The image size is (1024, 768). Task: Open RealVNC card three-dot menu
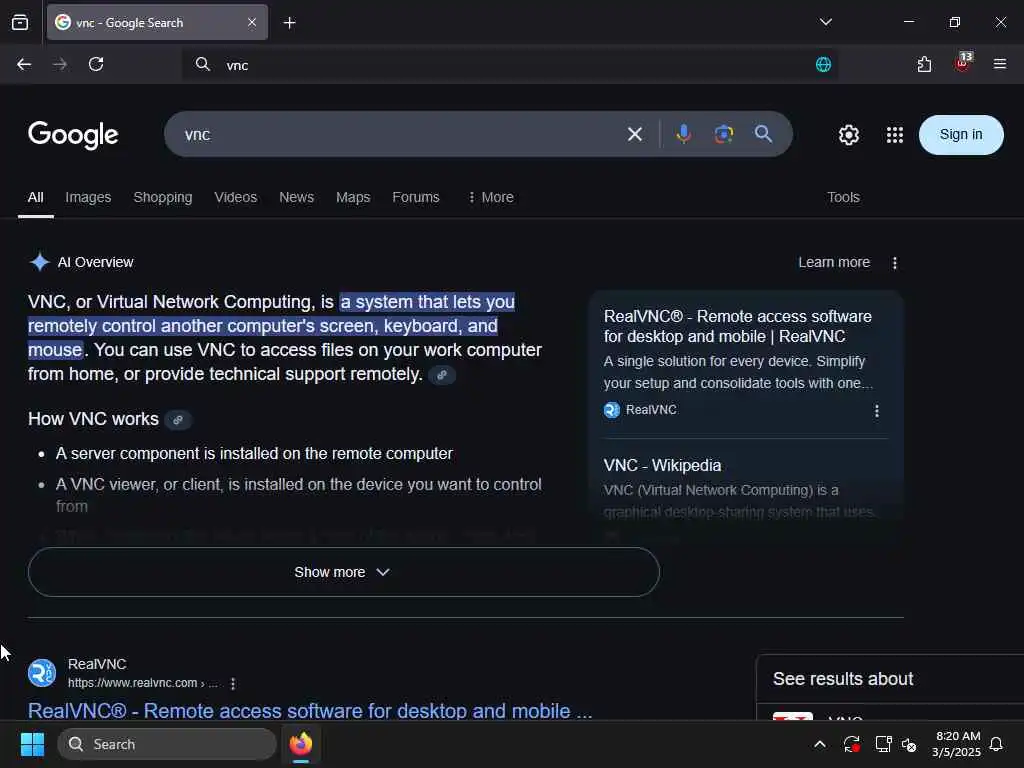876,411
